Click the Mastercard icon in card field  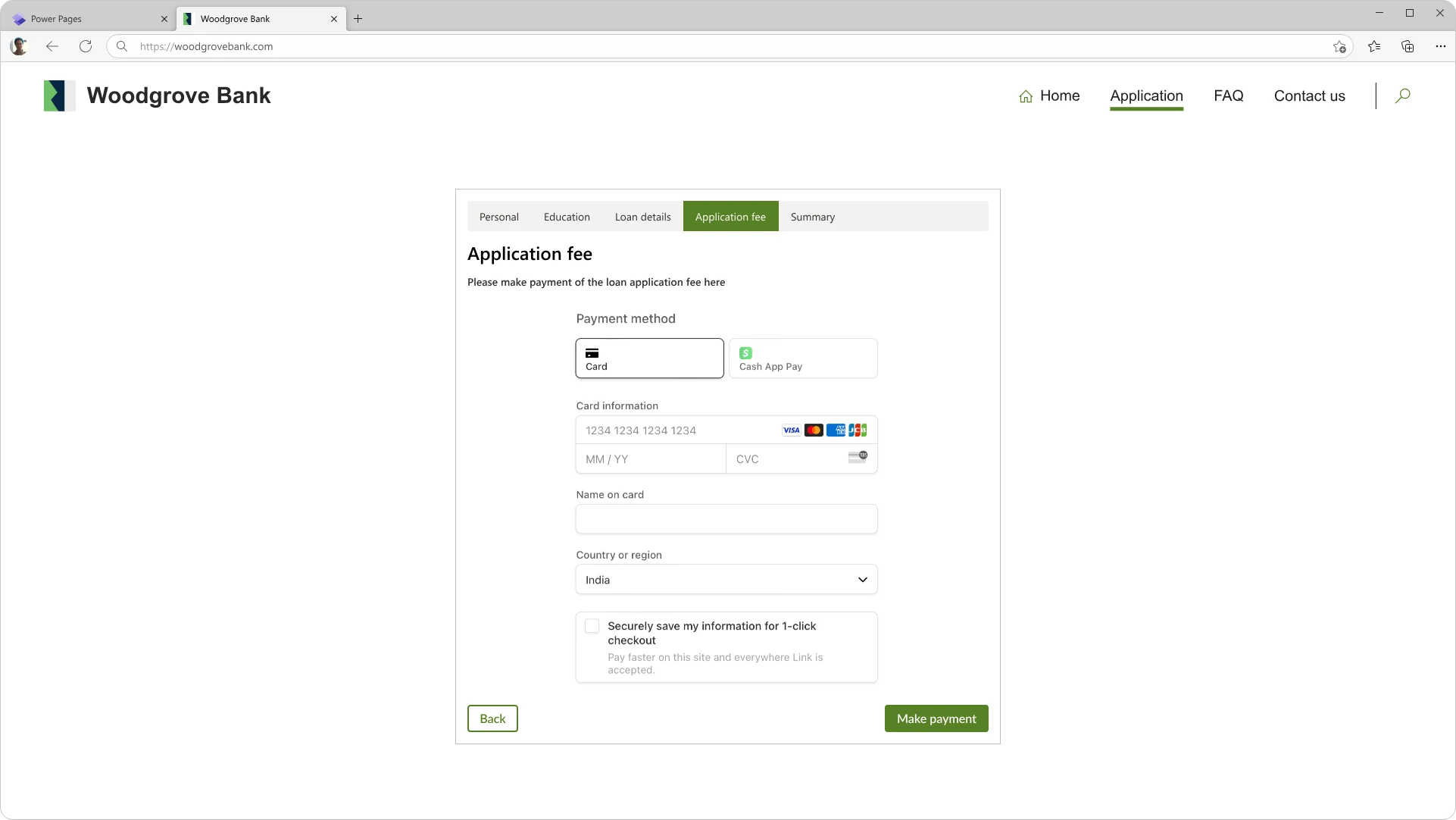point(814,430)
